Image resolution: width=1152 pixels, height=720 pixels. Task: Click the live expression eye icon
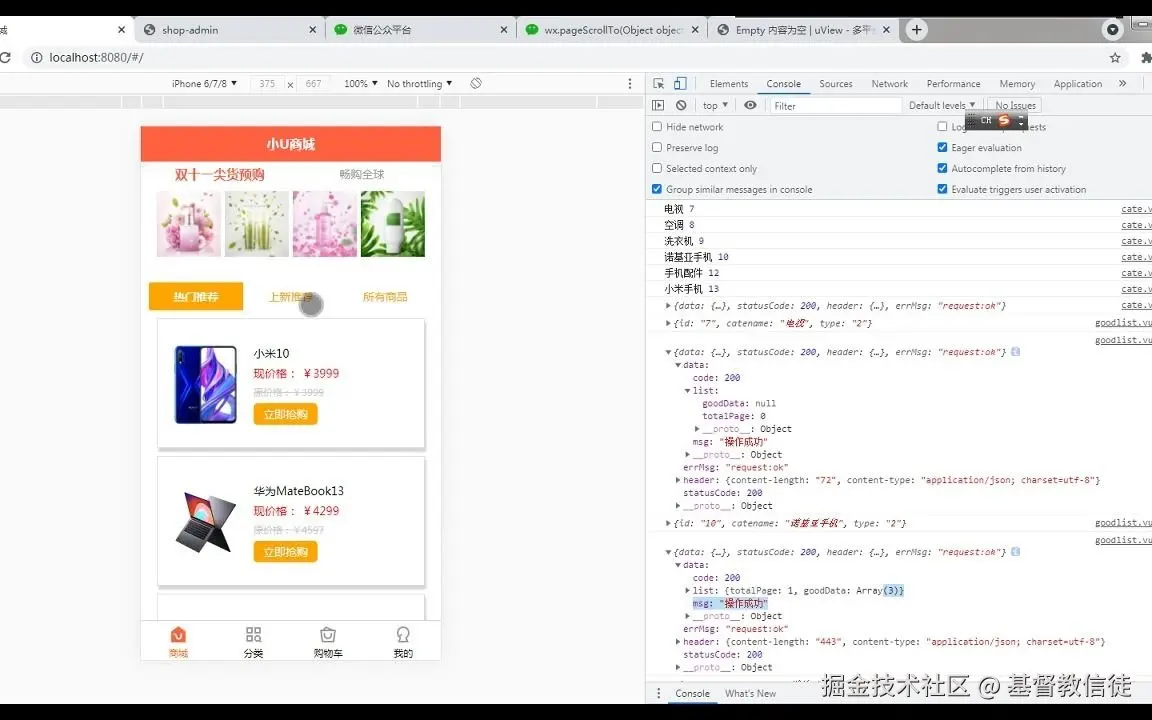(x=750, y=105)
